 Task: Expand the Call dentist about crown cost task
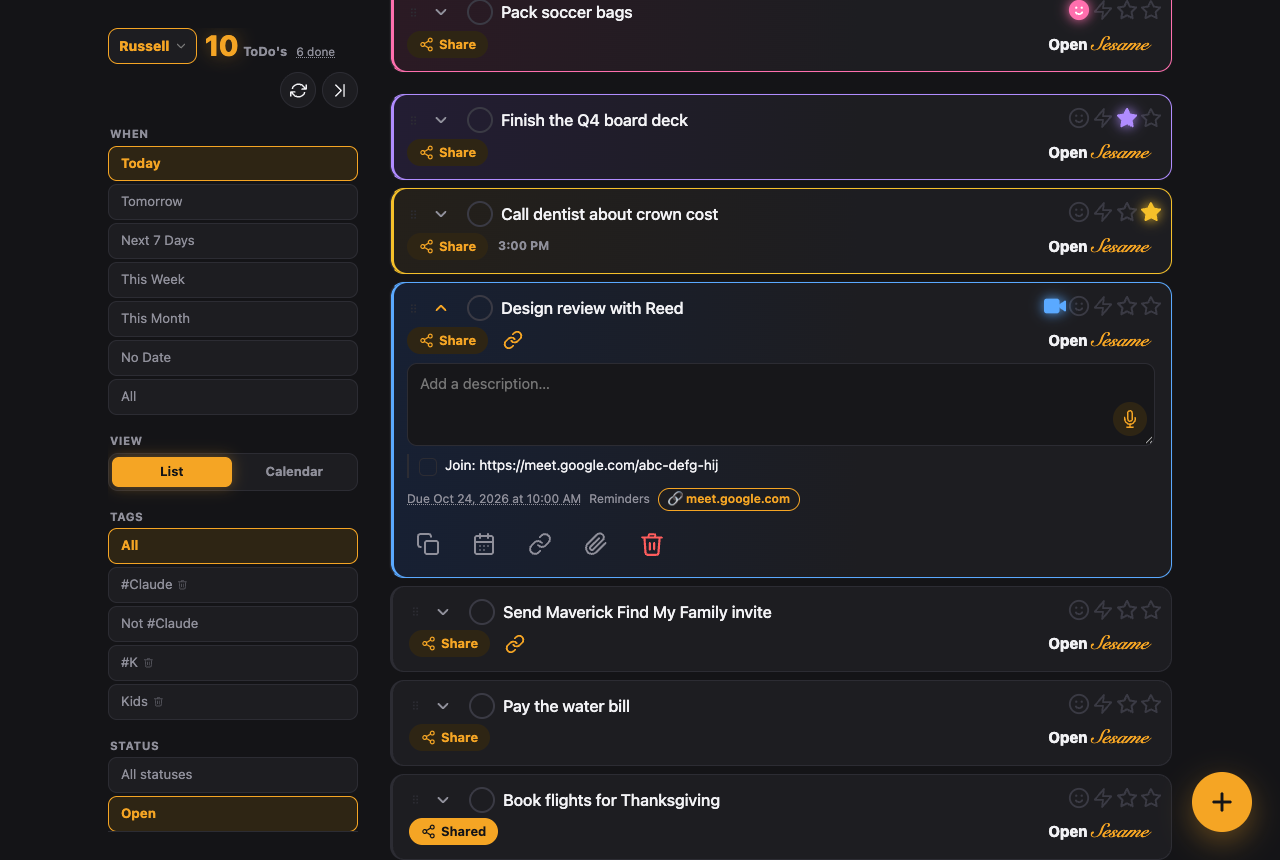click(x=441, y=214)
